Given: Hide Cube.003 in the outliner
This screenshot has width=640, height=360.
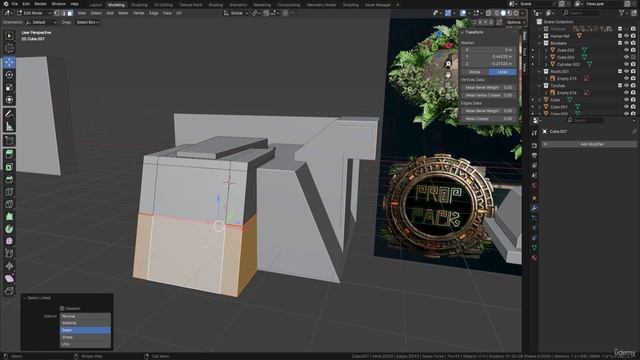Looking at the screenshot, I should [x=626, y=50].
